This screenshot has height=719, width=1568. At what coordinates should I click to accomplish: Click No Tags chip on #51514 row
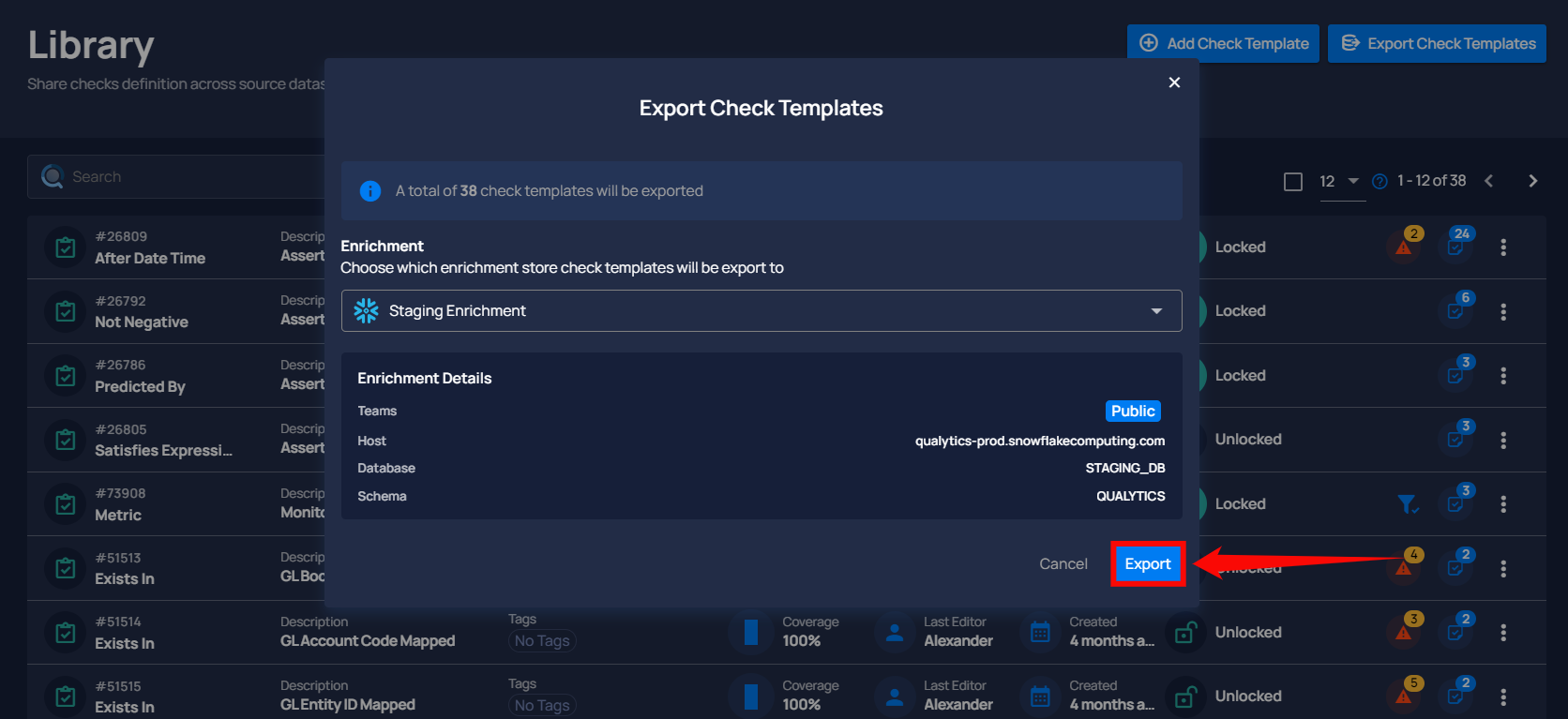pyautogui.click(x=542, y=641)
